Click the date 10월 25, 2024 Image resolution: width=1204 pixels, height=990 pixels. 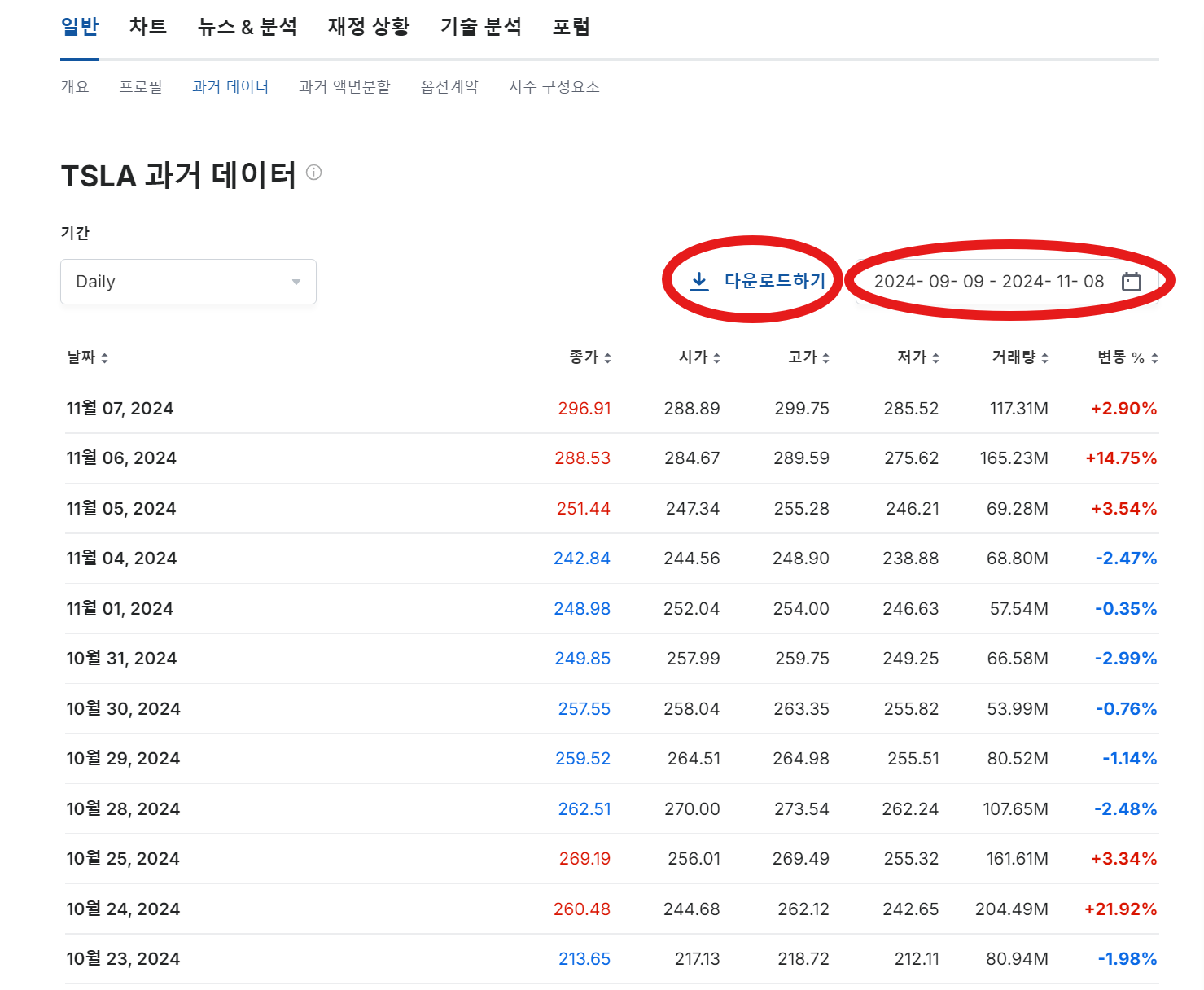click(123, 858)
